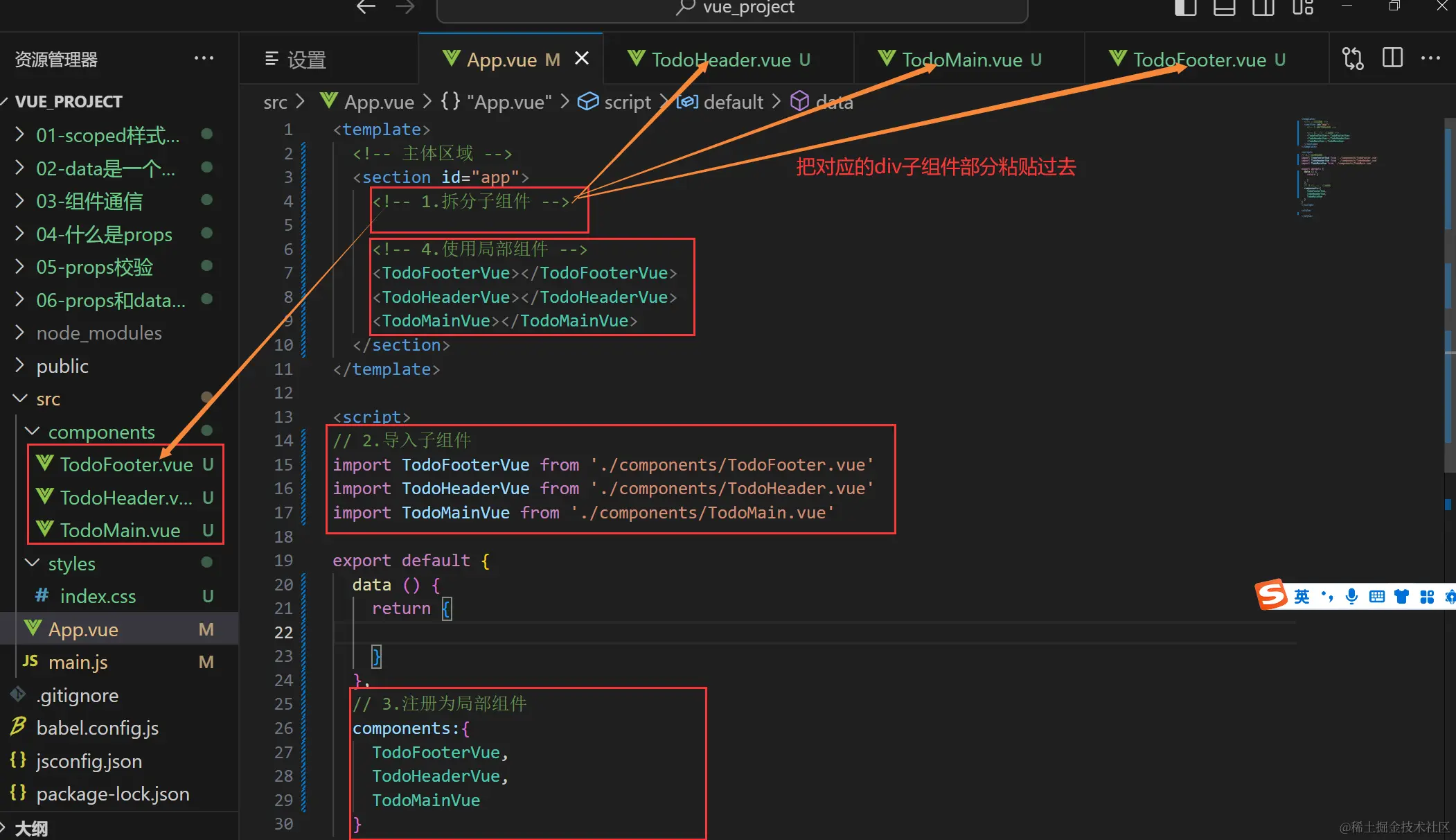Image resolution: width=1456 pixels, height=840 pixels.
Task: Open TodoFooter.vue in the explorer
Action: tap(119, 464)
